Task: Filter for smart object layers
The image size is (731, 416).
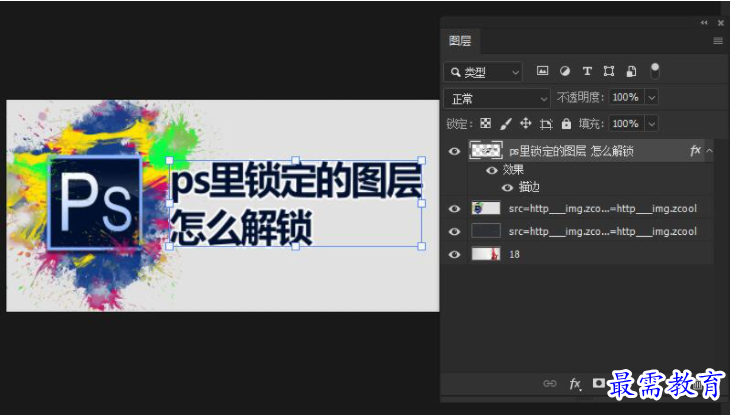Action: 631,71
